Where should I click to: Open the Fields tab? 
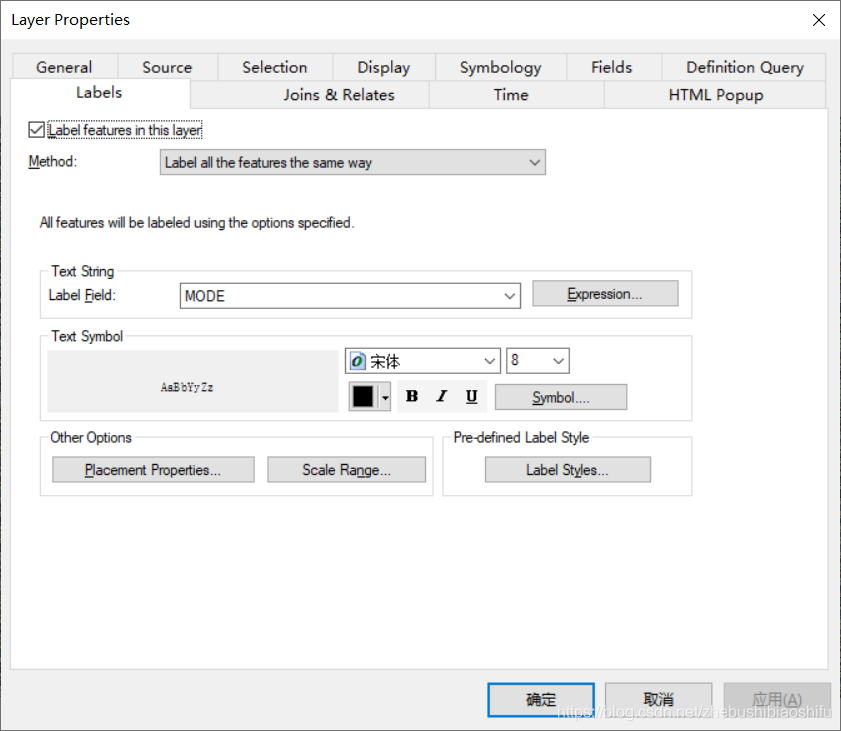pyautogui.click(x=611, y=67)
